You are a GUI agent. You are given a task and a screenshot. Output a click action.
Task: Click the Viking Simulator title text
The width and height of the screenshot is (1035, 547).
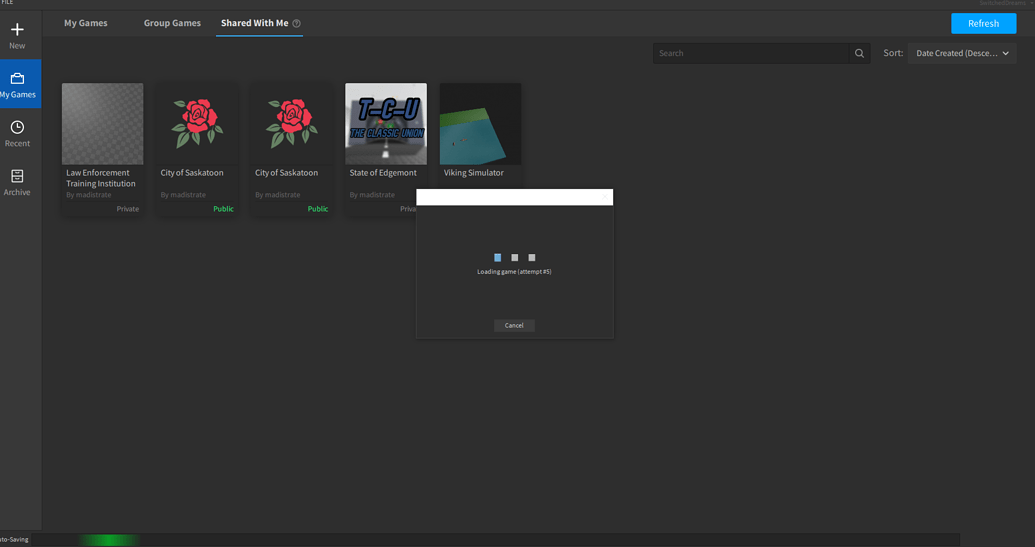(x=473, y=173)
